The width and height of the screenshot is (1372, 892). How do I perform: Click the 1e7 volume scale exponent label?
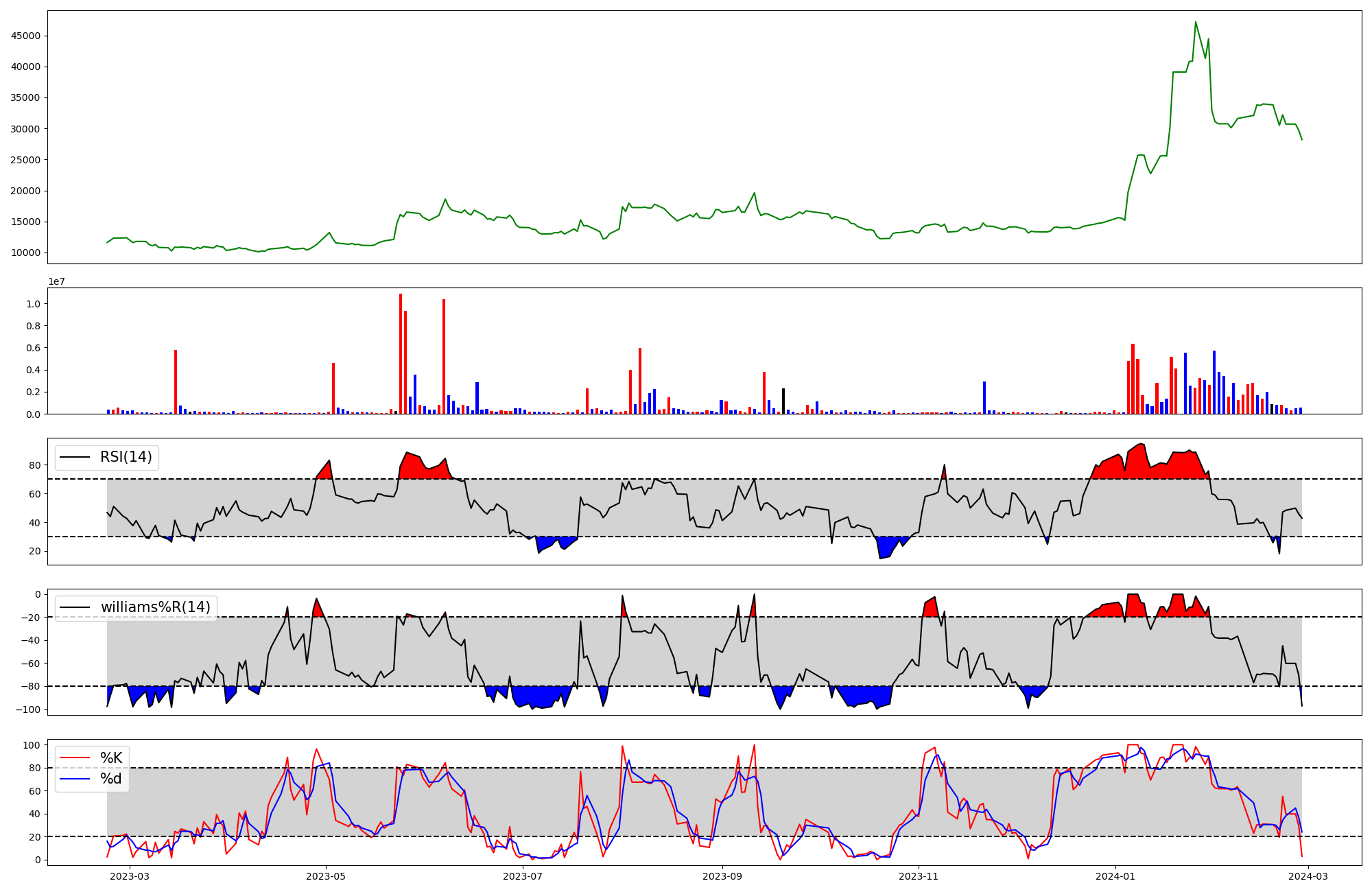[56, 281]
